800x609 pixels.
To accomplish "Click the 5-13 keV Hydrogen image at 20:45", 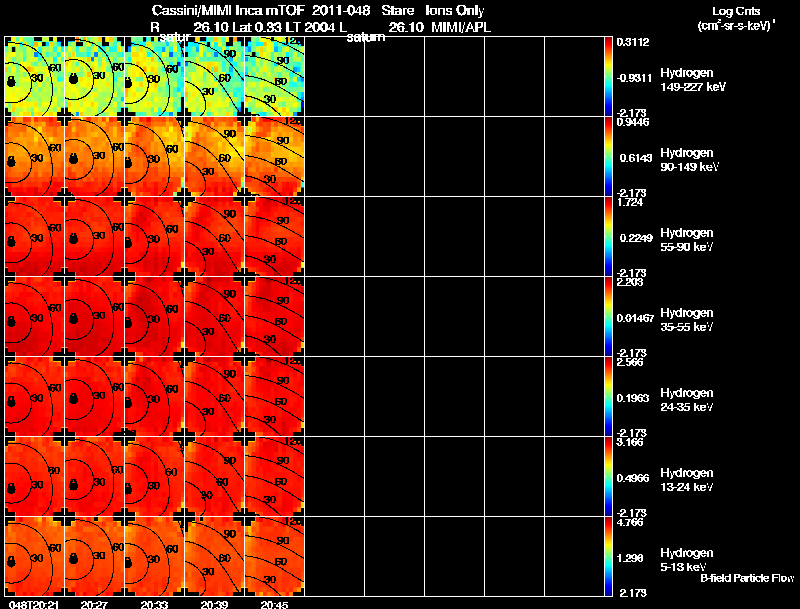I will (x=274, y=556).
